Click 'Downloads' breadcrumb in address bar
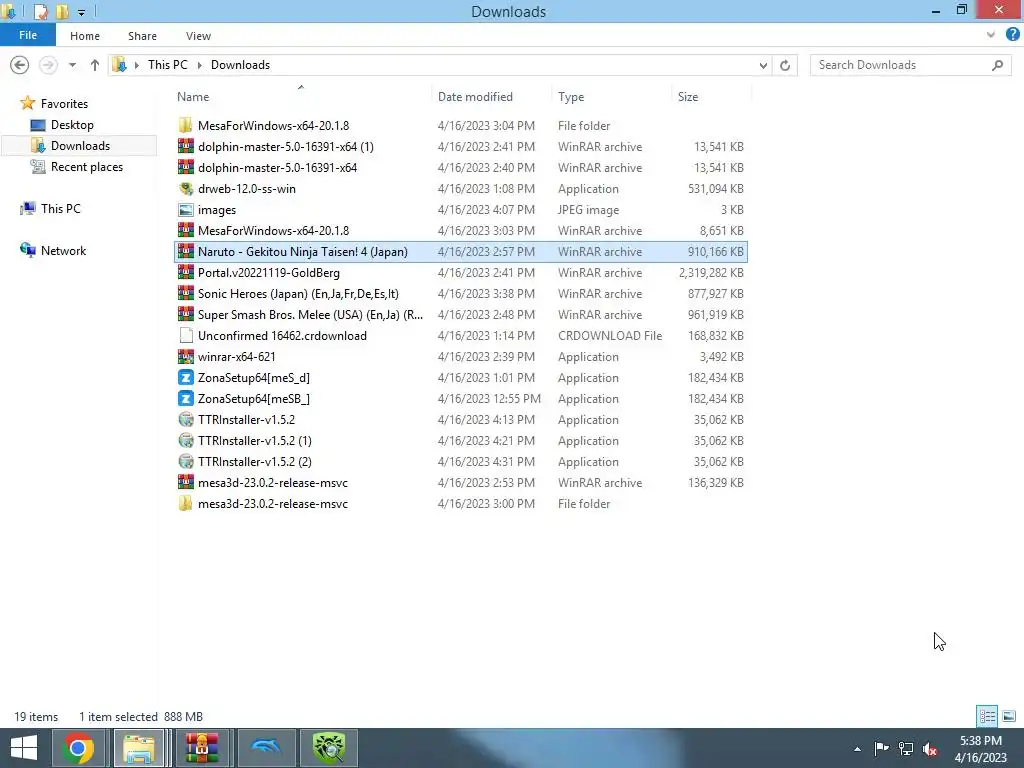The width and height of the screenshot is (1024, 768). click(240, 65)
